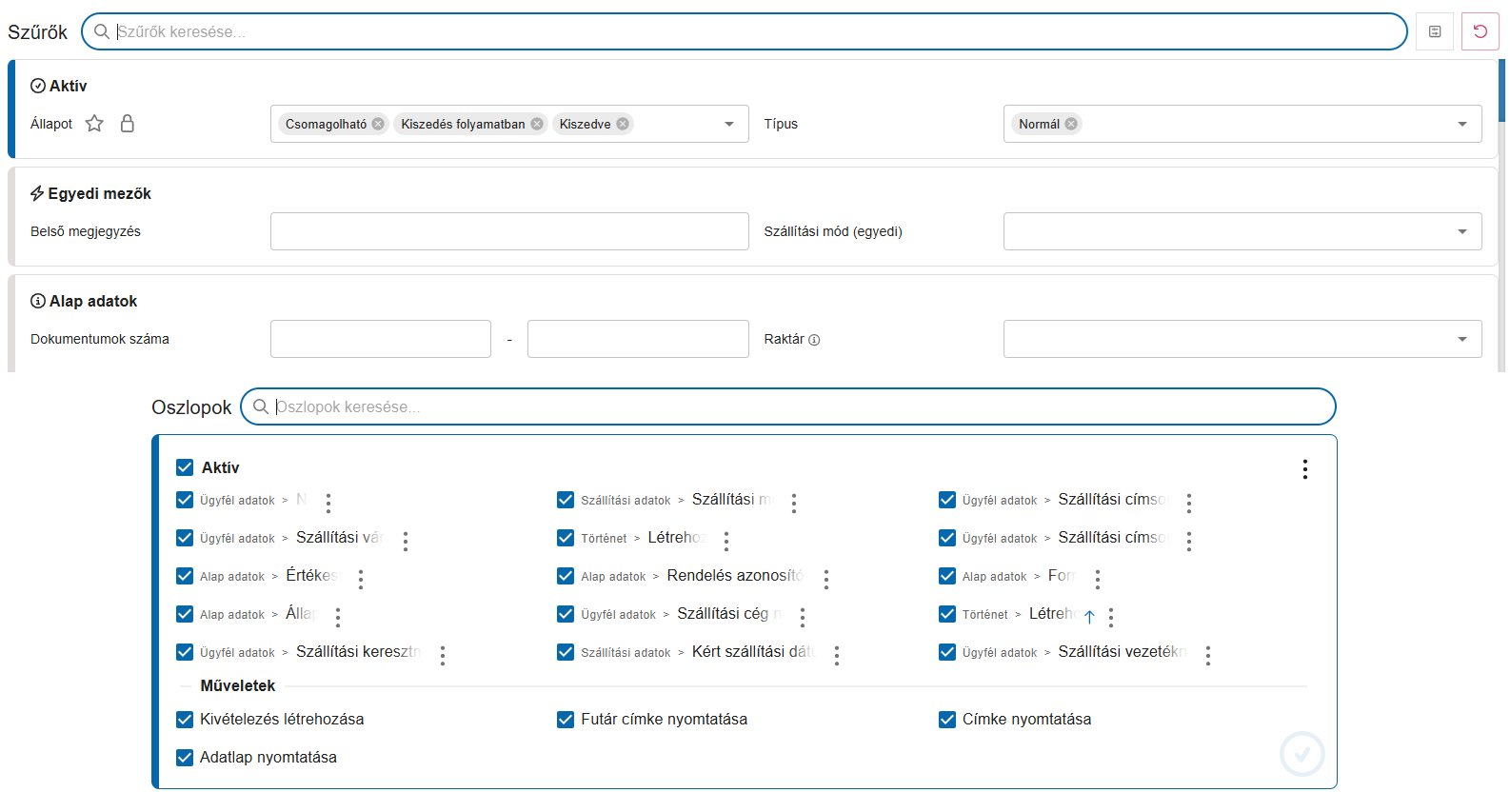Uncheck the Aktív group checkbox
Viewport: 1510px width, 812px height.
point(185,467)
